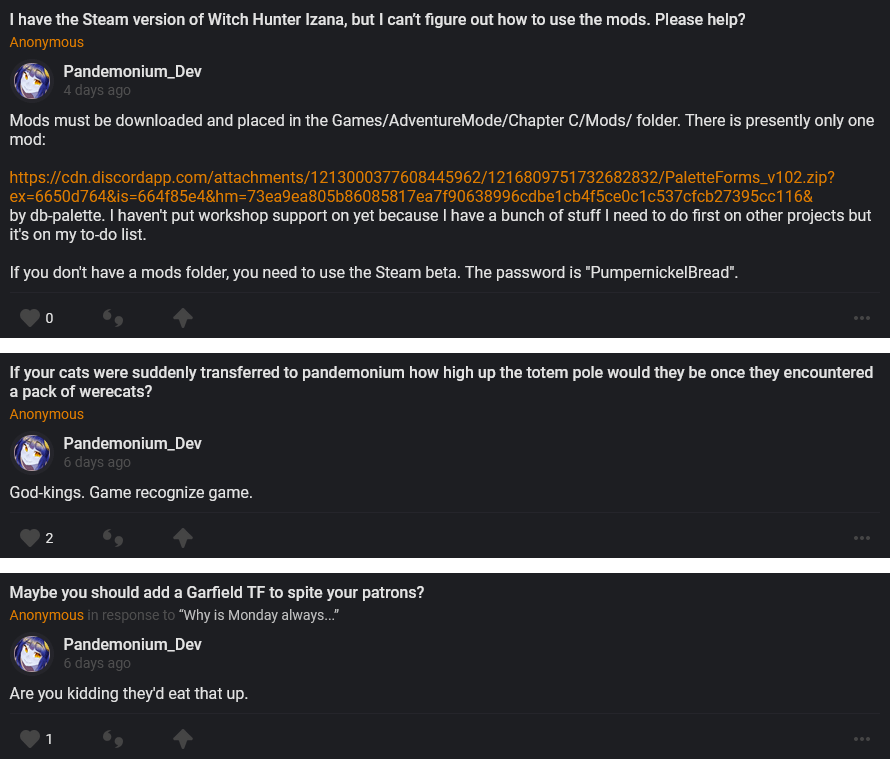Like the mods folder answer
Screen dimensions: 890x759
point(30,318)
